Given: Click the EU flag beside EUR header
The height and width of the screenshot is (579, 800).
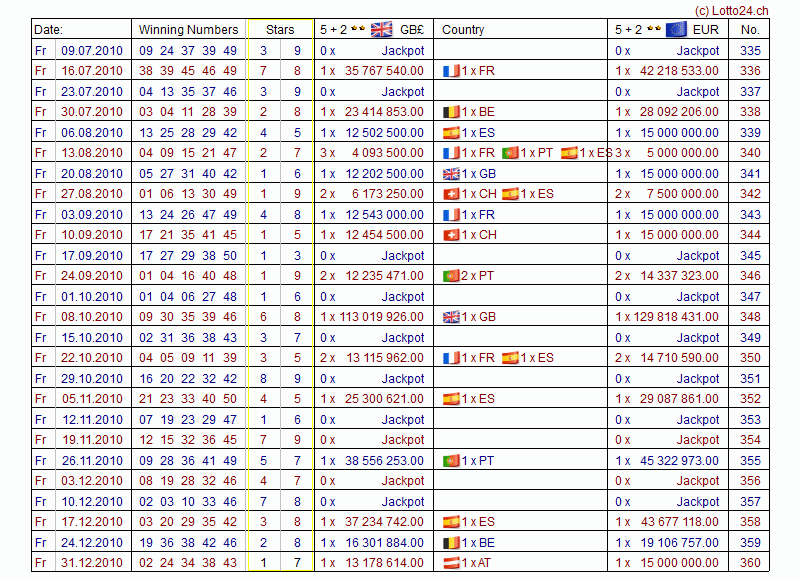Looking at the screenshot, I should tap(675, 29).
